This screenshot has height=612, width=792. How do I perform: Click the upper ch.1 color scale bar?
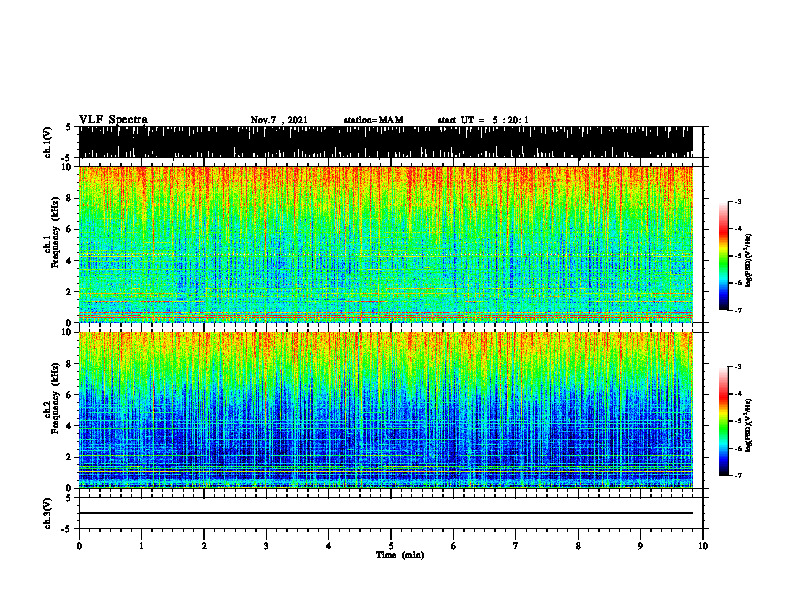[x=723, y=256]
